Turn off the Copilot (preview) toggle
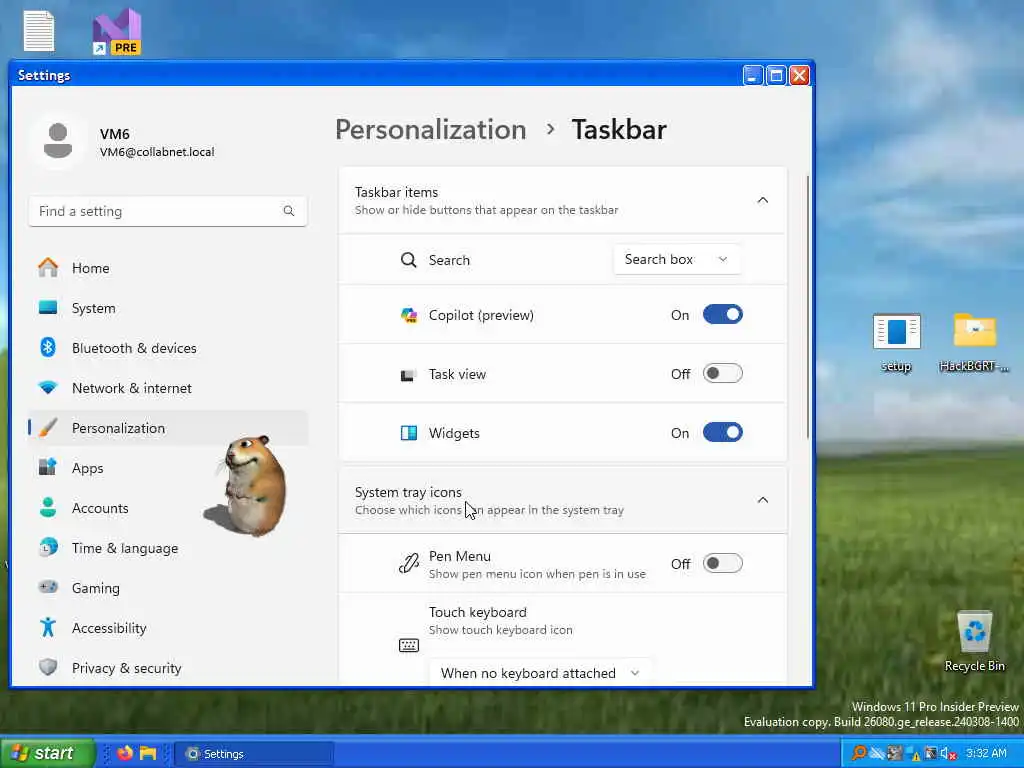 (x=722, y=315)
